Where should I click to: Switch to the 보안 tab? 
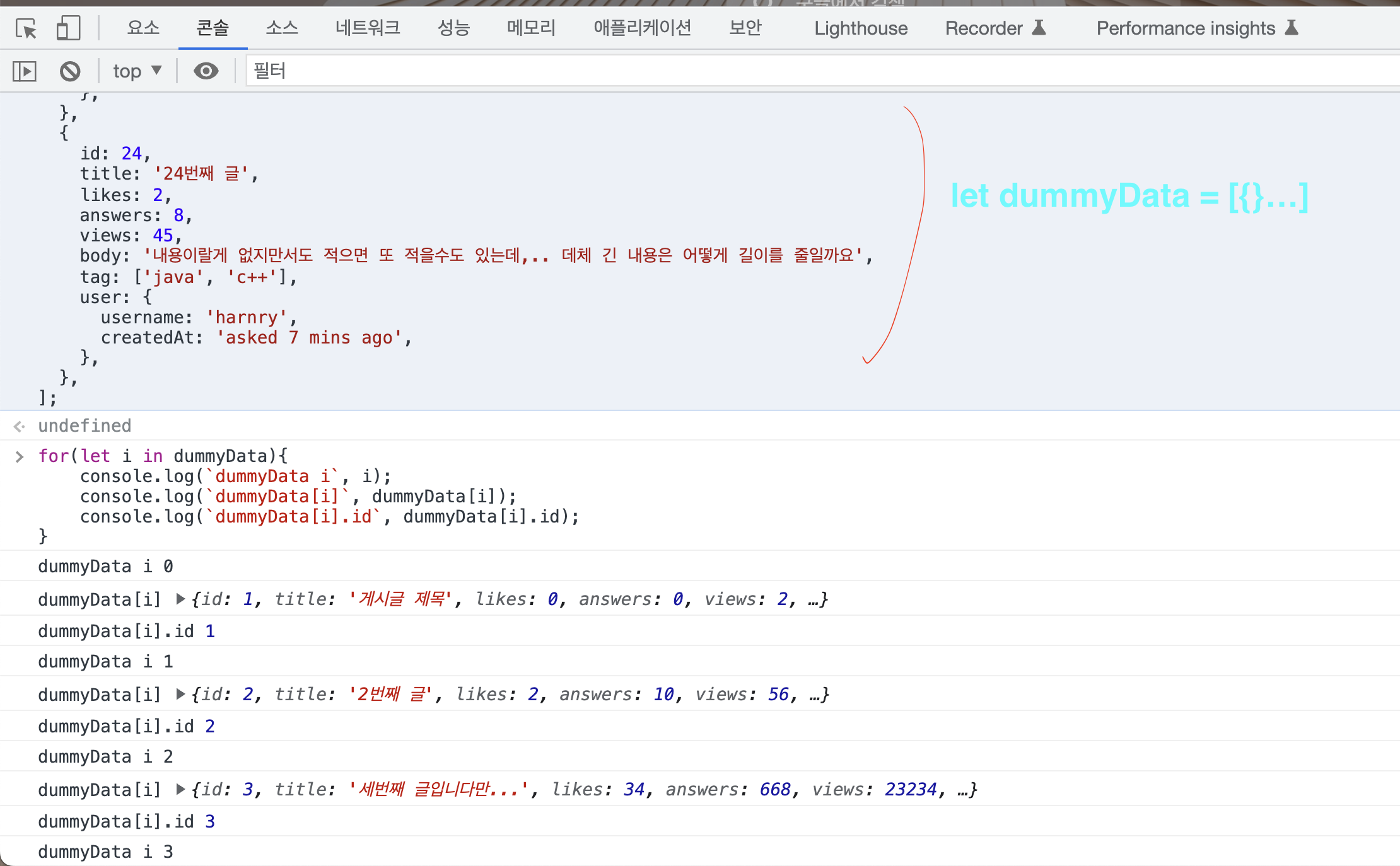(x=745, y=28)
